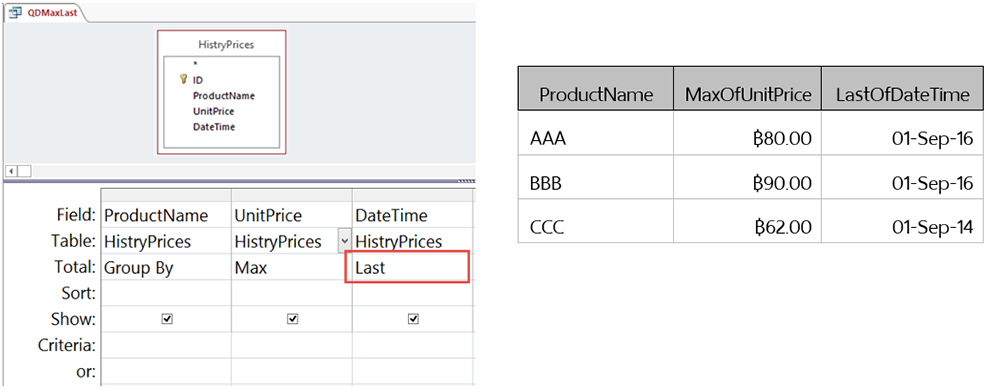Select ProductName field in HistryPrices table box
Image resolution: width=1000 pixels, height=389 pixels.
click(x=224, y=96)
